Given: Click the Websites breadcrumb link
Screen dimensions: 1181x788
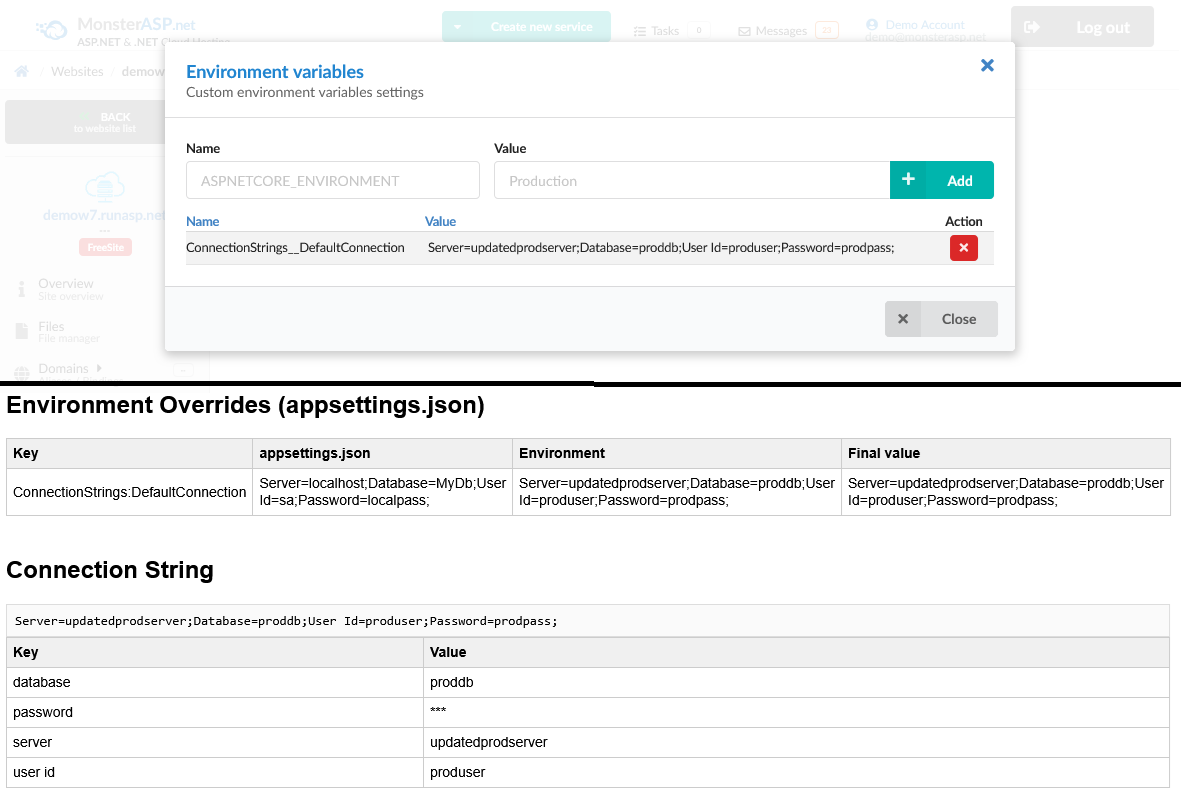Looking at the screenshot, I should coord(77,72).
